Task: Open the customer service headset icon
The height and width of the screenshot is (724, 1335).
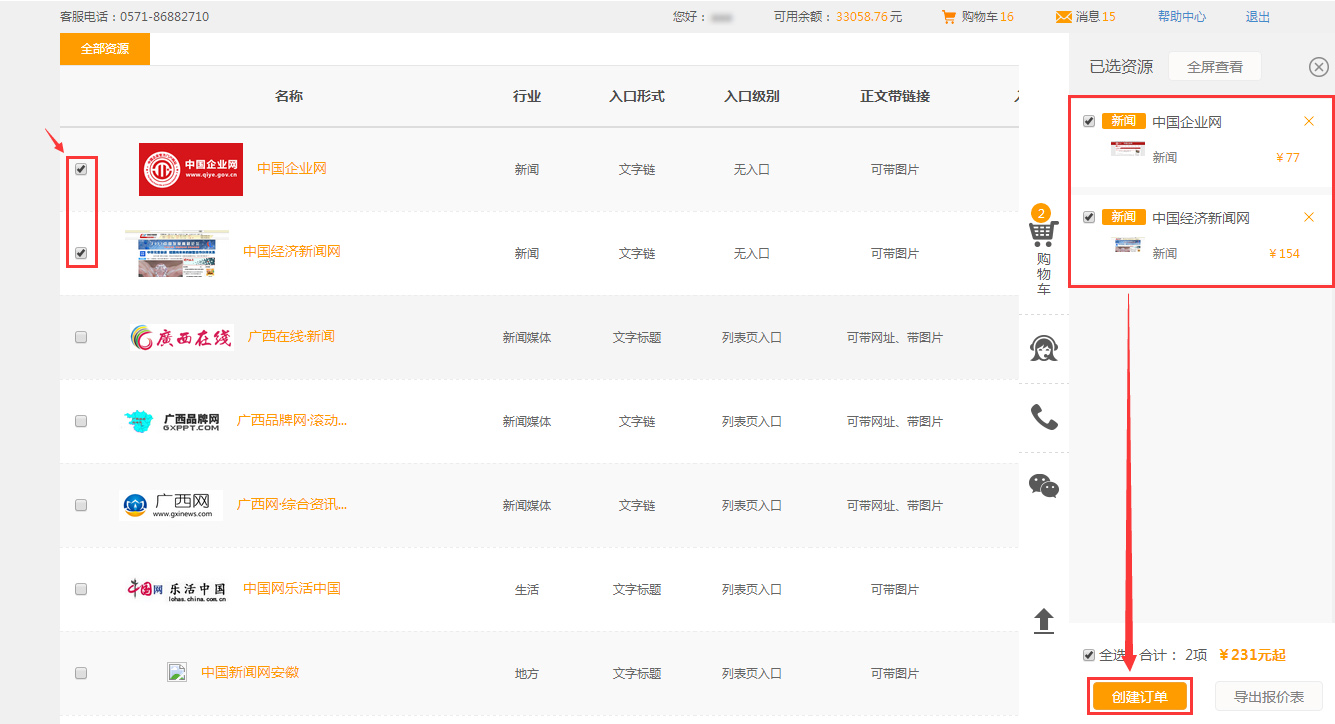Action: (x=1044, y=349)
